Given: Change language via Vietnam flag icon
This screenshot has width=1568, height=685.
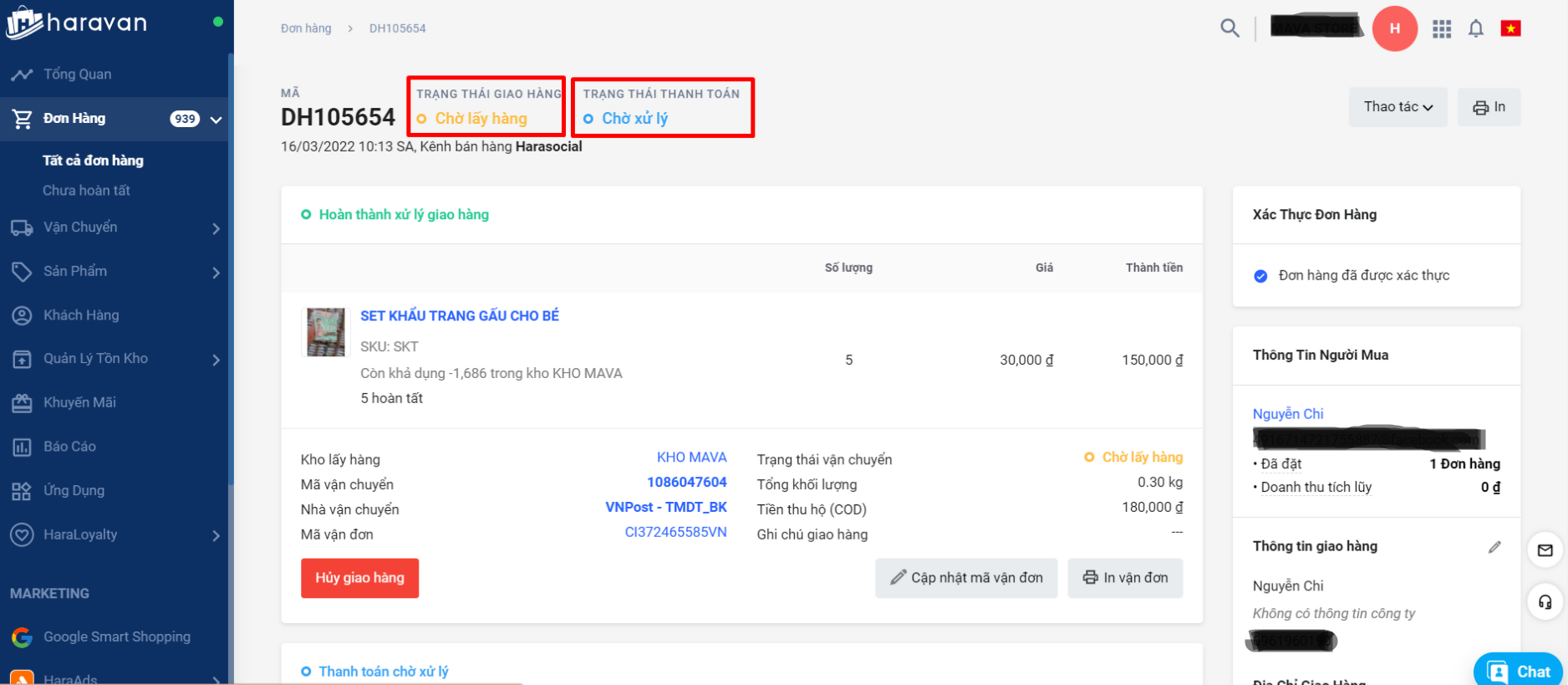Looking at the screenshot, I should 1510,29.
